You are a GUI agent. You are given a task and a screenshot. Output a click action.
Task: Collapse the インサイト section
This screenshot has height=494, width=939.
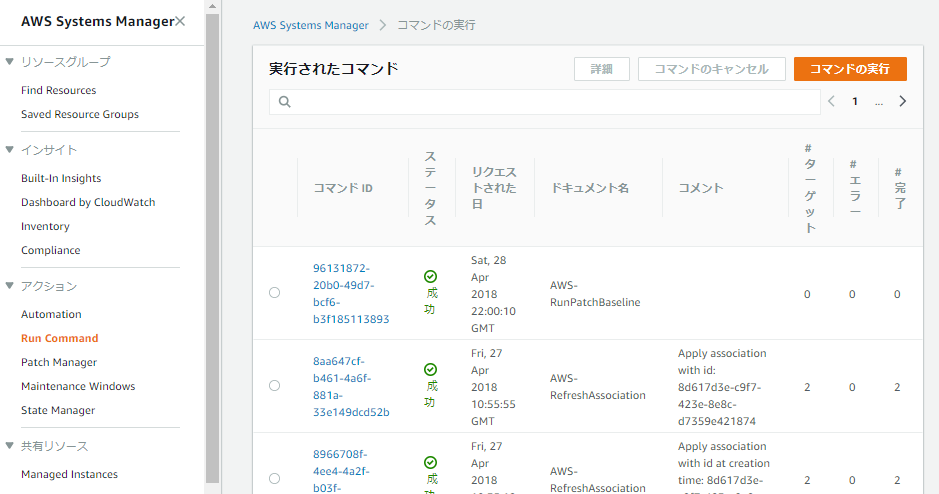click(x=10, y=149)
